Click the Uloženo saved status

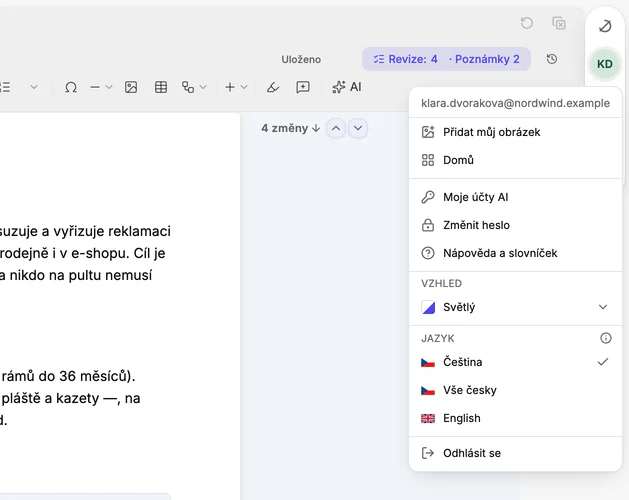(301, 59)
